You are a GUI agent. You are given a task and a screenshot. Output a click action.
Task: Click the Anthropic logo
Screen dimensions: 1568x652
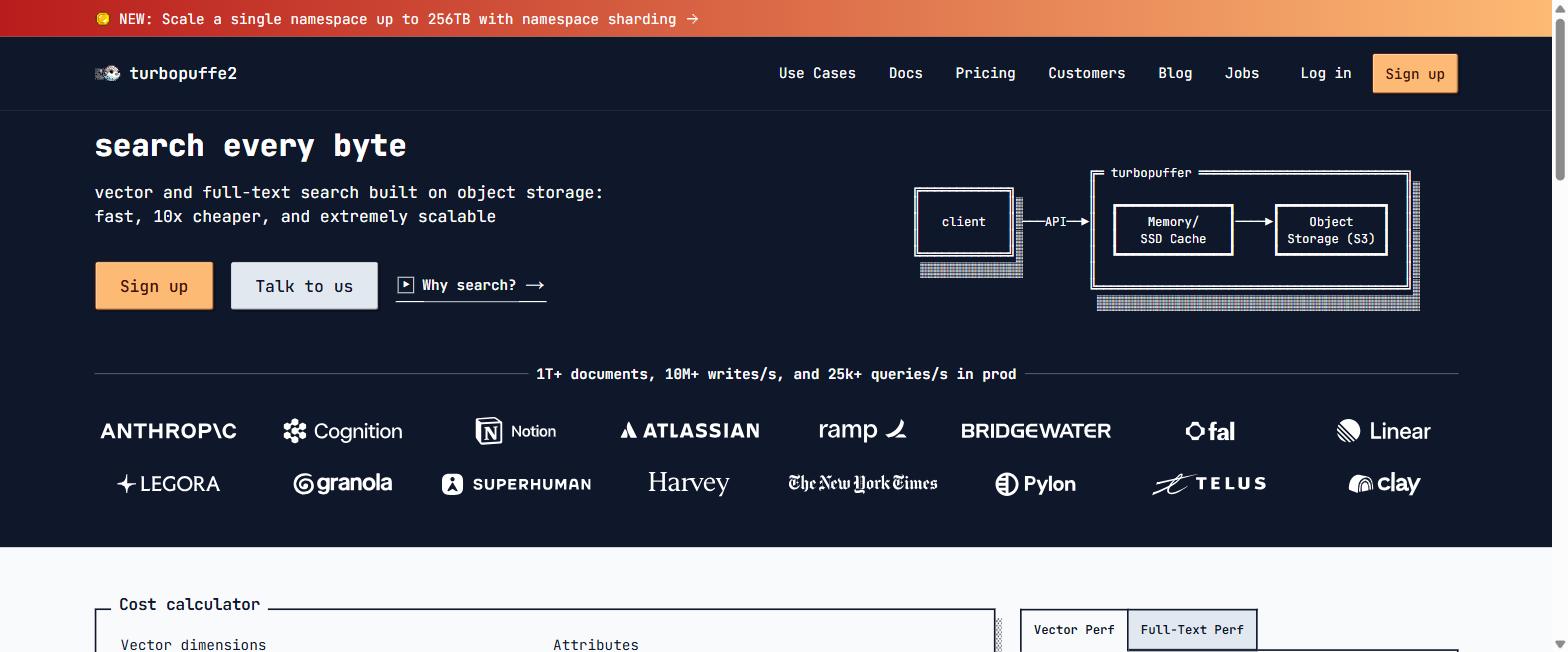(168, 431)
